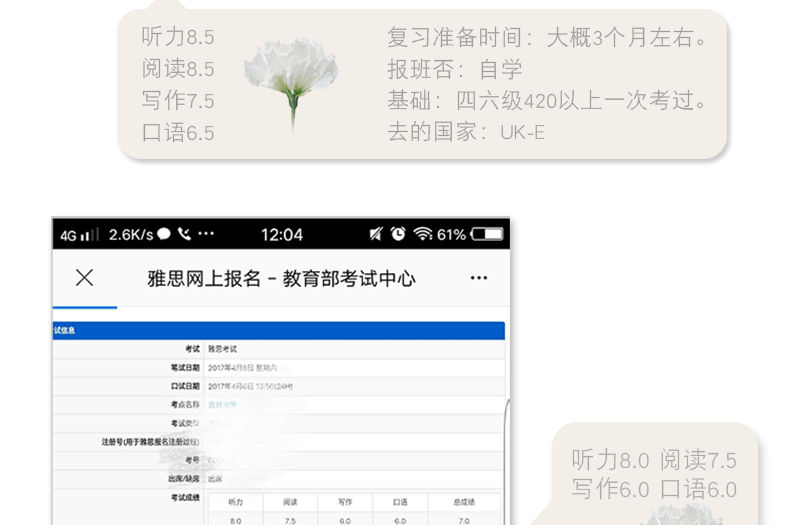Tap the chat bubble notification icon

pyautogui.click(x=164, y=234)
